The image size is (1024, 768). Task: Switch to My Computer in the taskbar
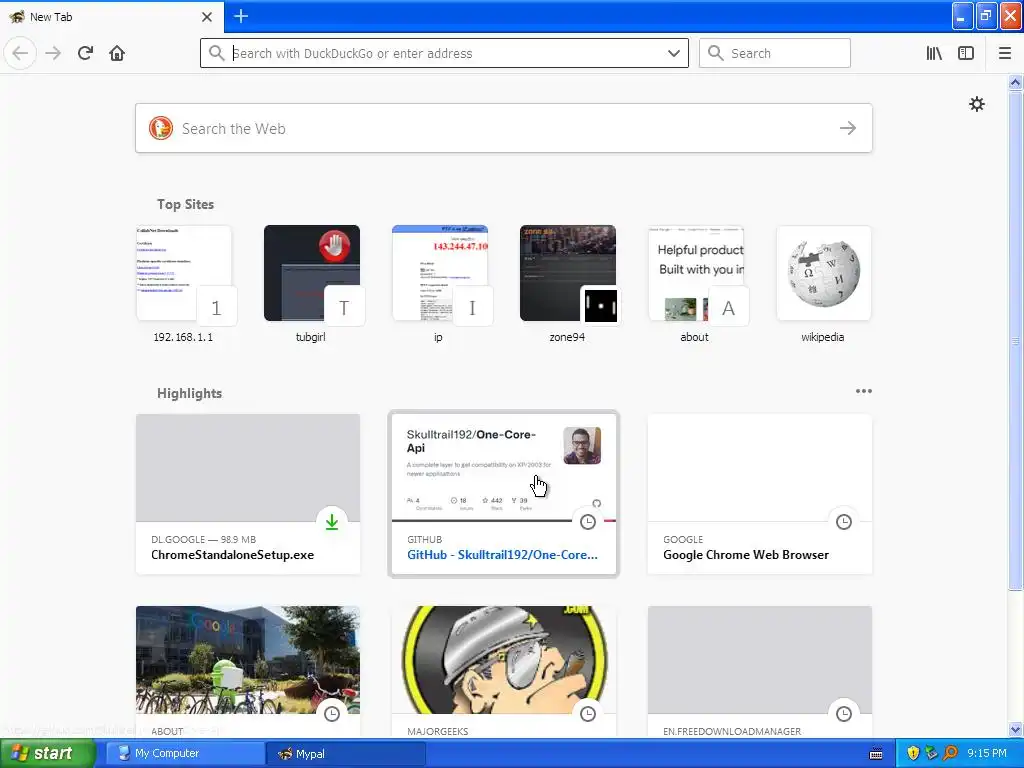coord(185,754)
